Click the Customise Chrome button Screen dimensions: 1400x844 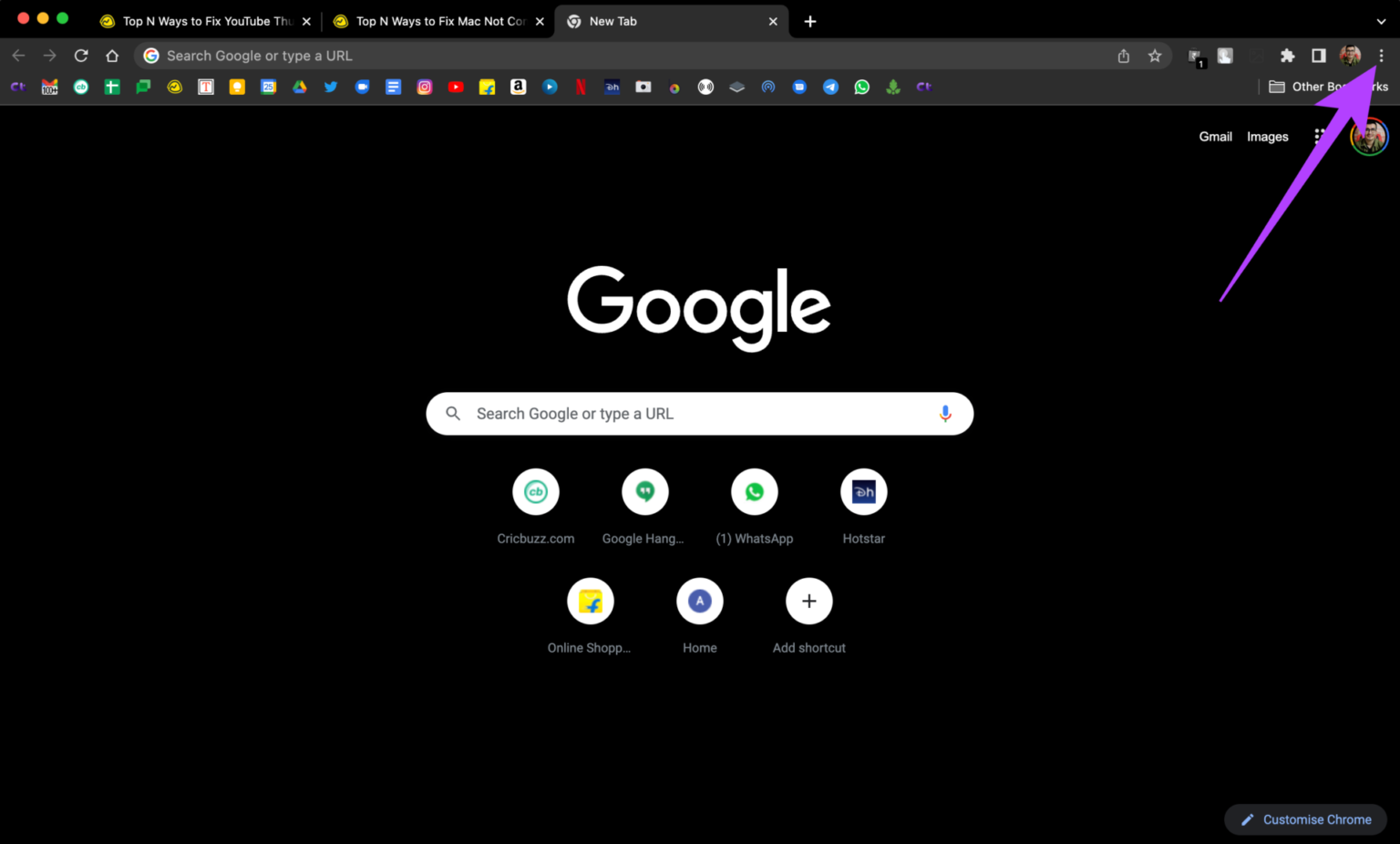click(x=1305, y=818)
